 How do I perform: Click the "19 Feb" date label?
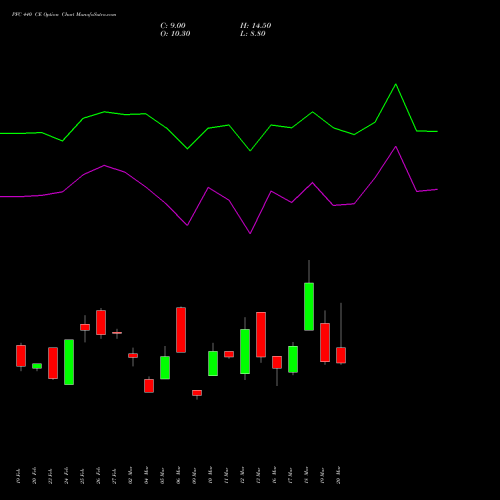(x=18, y=476)
